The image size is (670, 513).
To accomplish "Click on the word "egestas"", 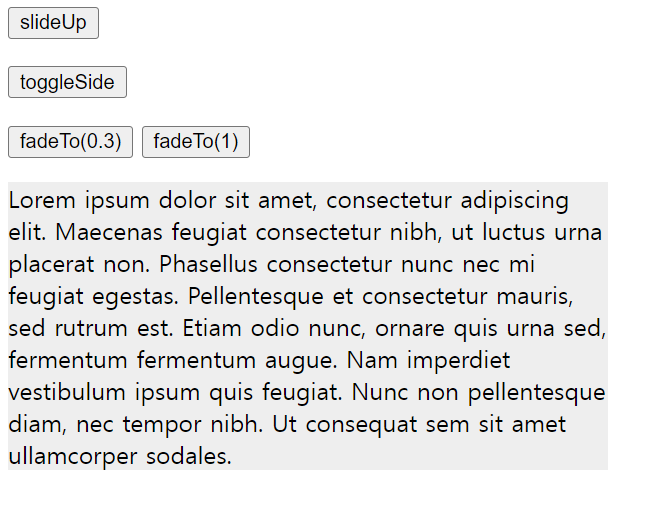I will (135, 298).
